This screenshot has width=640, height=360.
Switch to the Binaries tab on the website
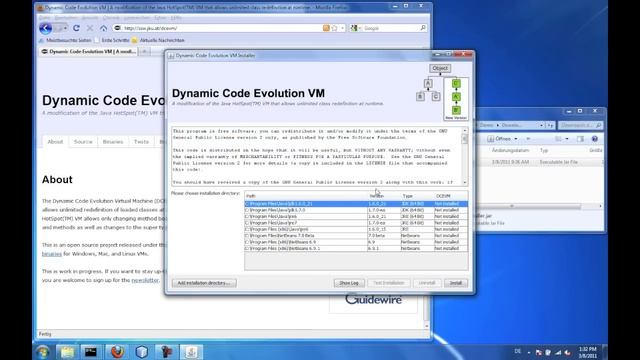tap(113, 142)
